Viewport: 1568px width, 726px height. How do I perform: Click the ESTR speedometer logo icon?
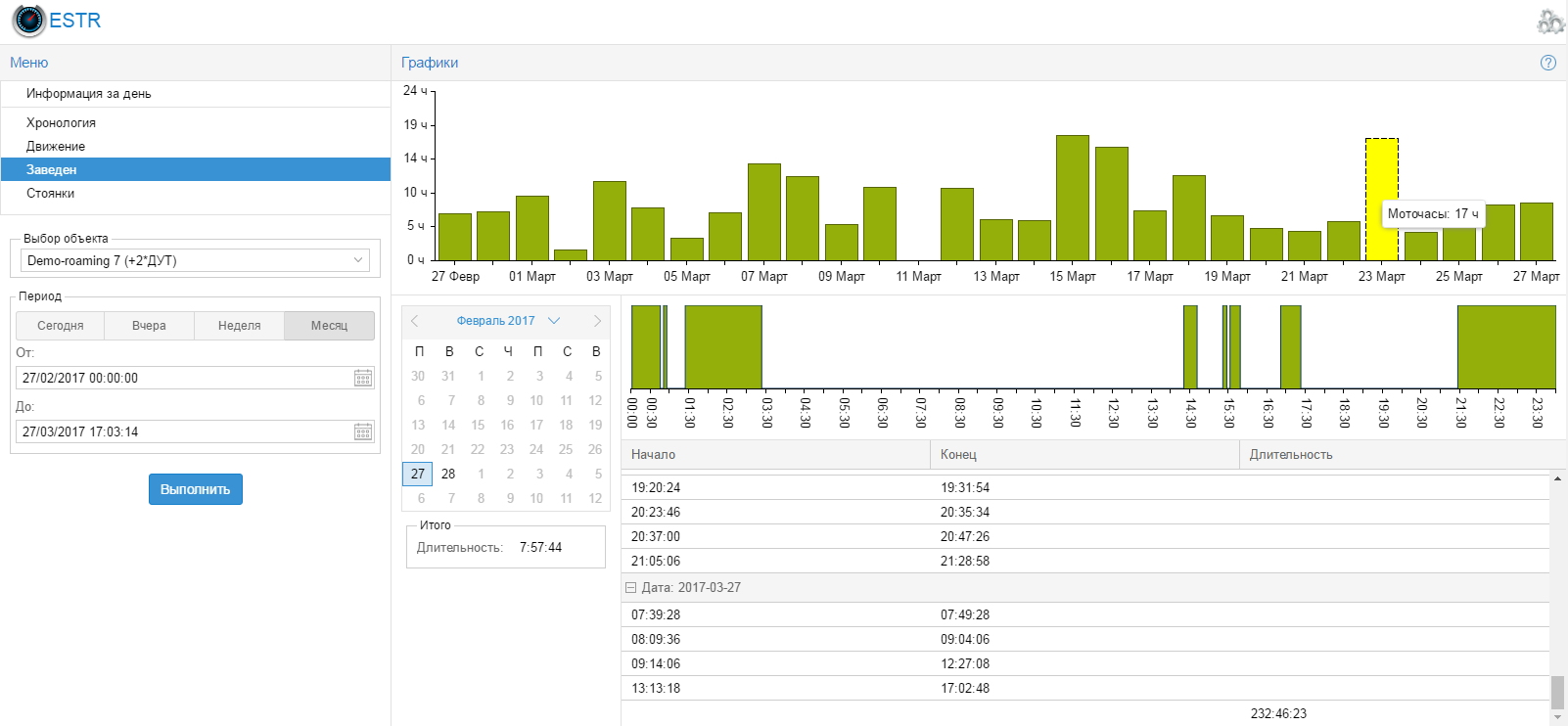(x=28, y=21)
